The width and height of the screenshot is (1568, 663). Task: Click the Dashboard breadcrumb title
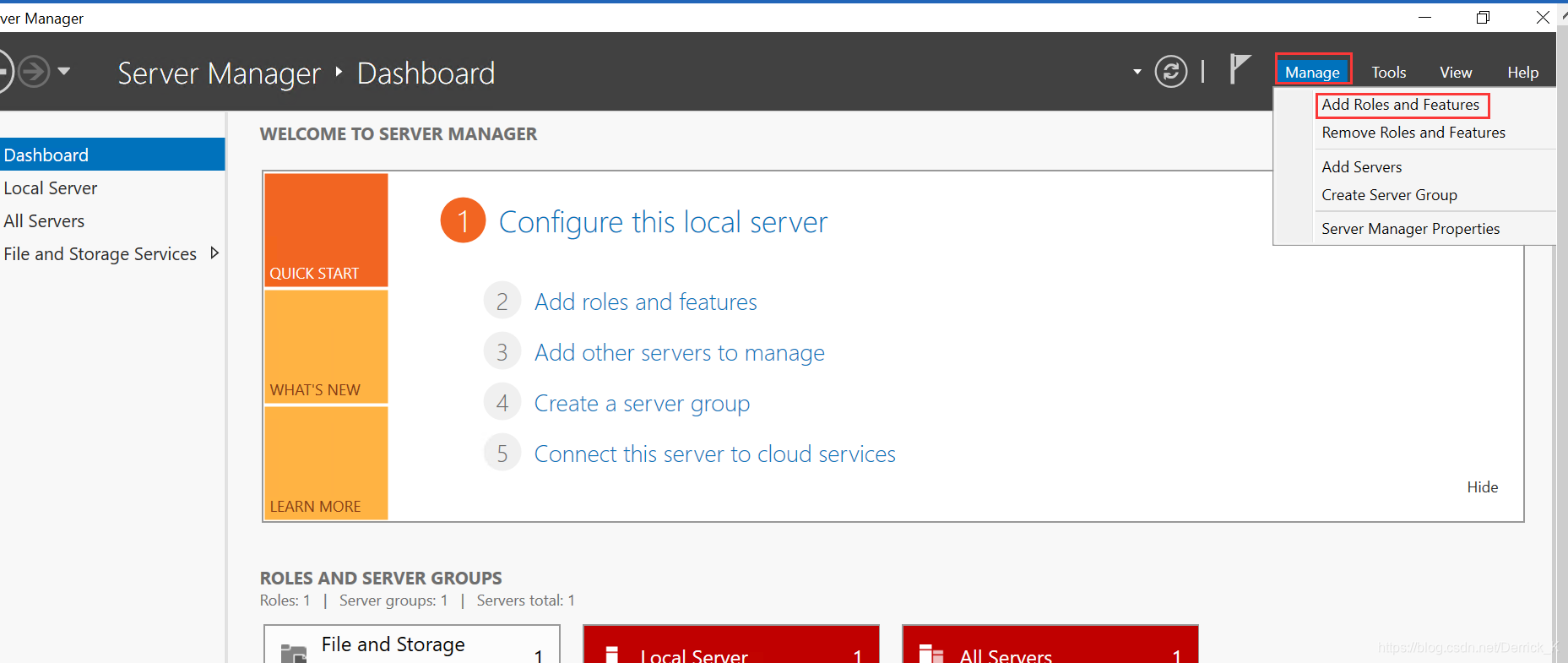(426, 73)
